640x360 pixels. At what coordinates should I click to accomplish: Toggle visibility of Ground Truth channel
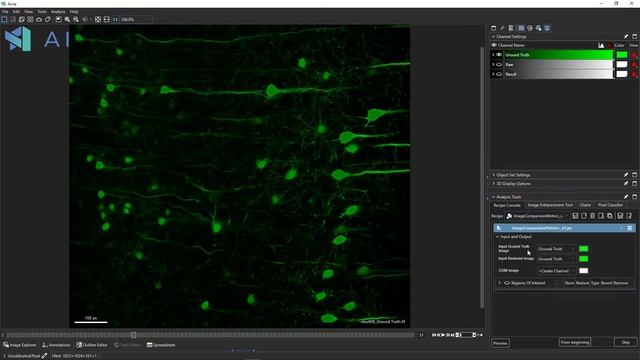coord(499,55)
